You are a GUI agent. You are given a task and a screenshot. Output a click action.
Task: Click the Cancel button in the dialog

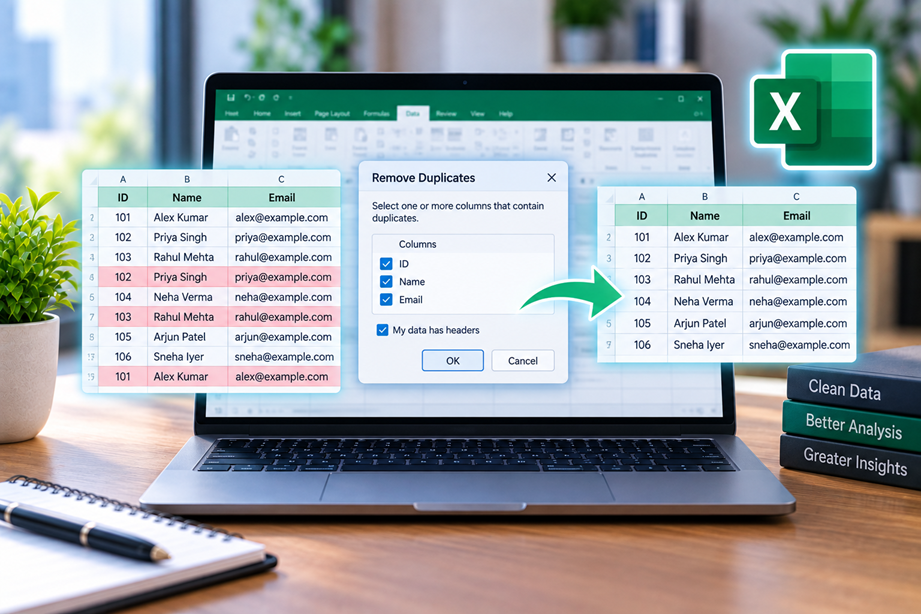pos(523,361)
